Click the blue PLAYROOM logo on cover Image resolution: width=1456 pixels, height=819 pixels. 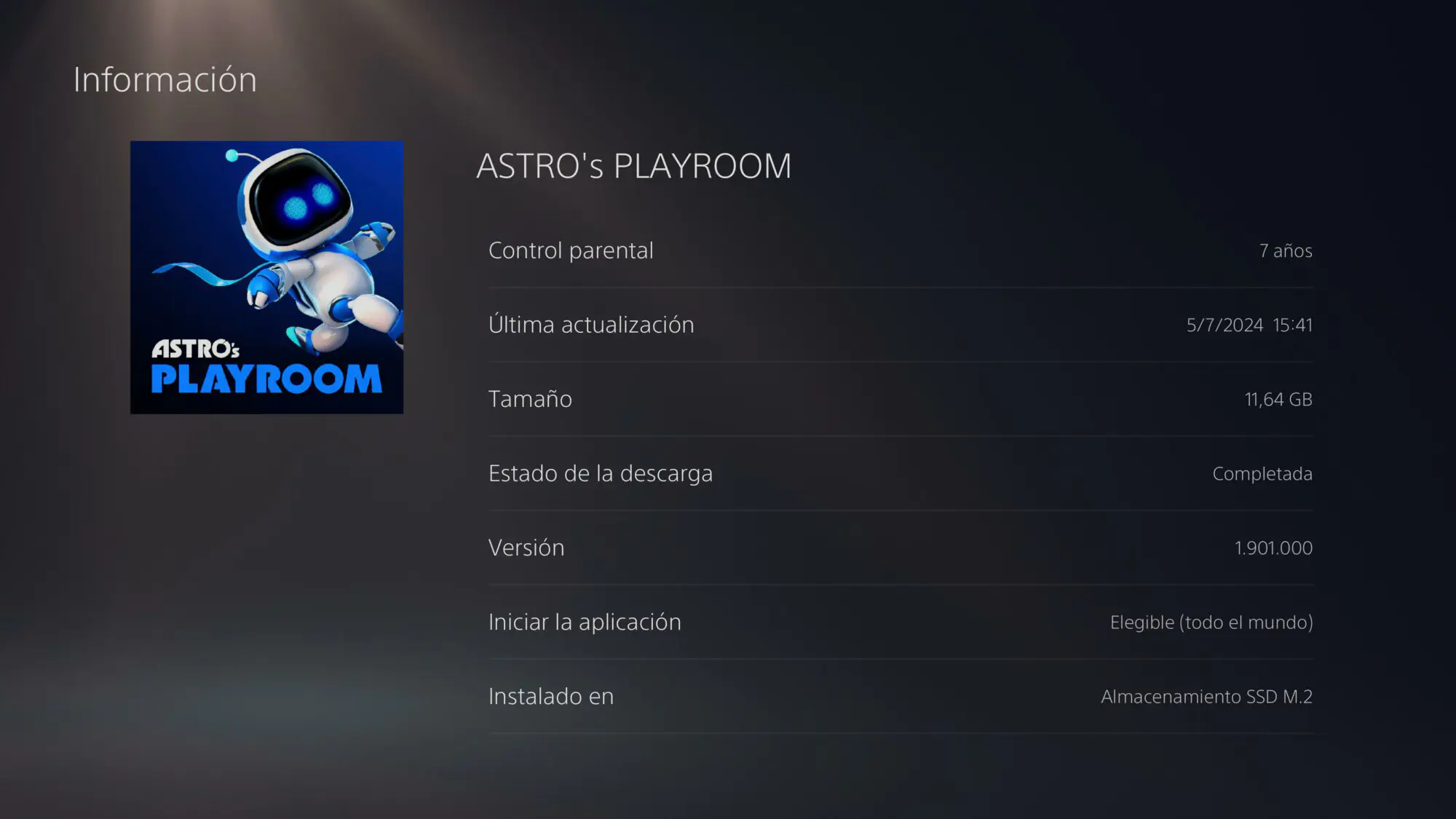266,379
